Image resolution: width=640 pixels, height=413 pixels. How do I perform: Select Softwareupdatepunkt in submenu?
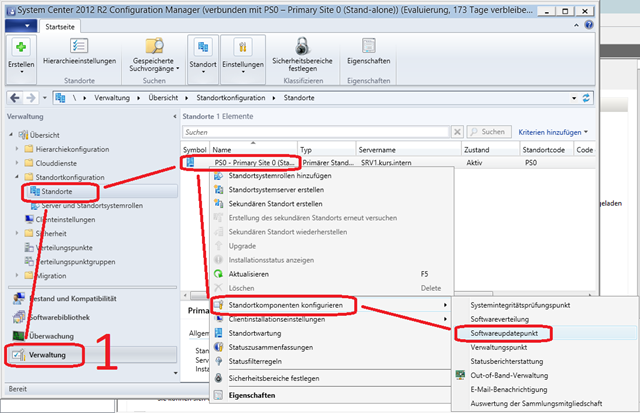545,333
